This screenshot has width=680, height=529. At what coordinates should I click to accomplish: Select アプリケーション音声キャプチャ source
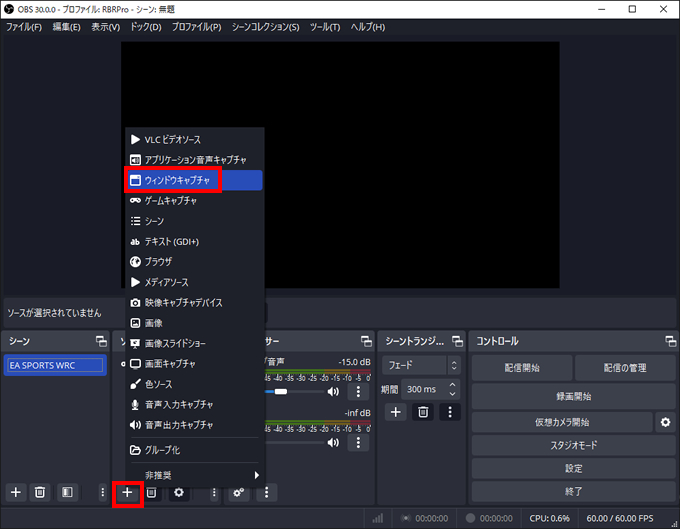(194, 160)
